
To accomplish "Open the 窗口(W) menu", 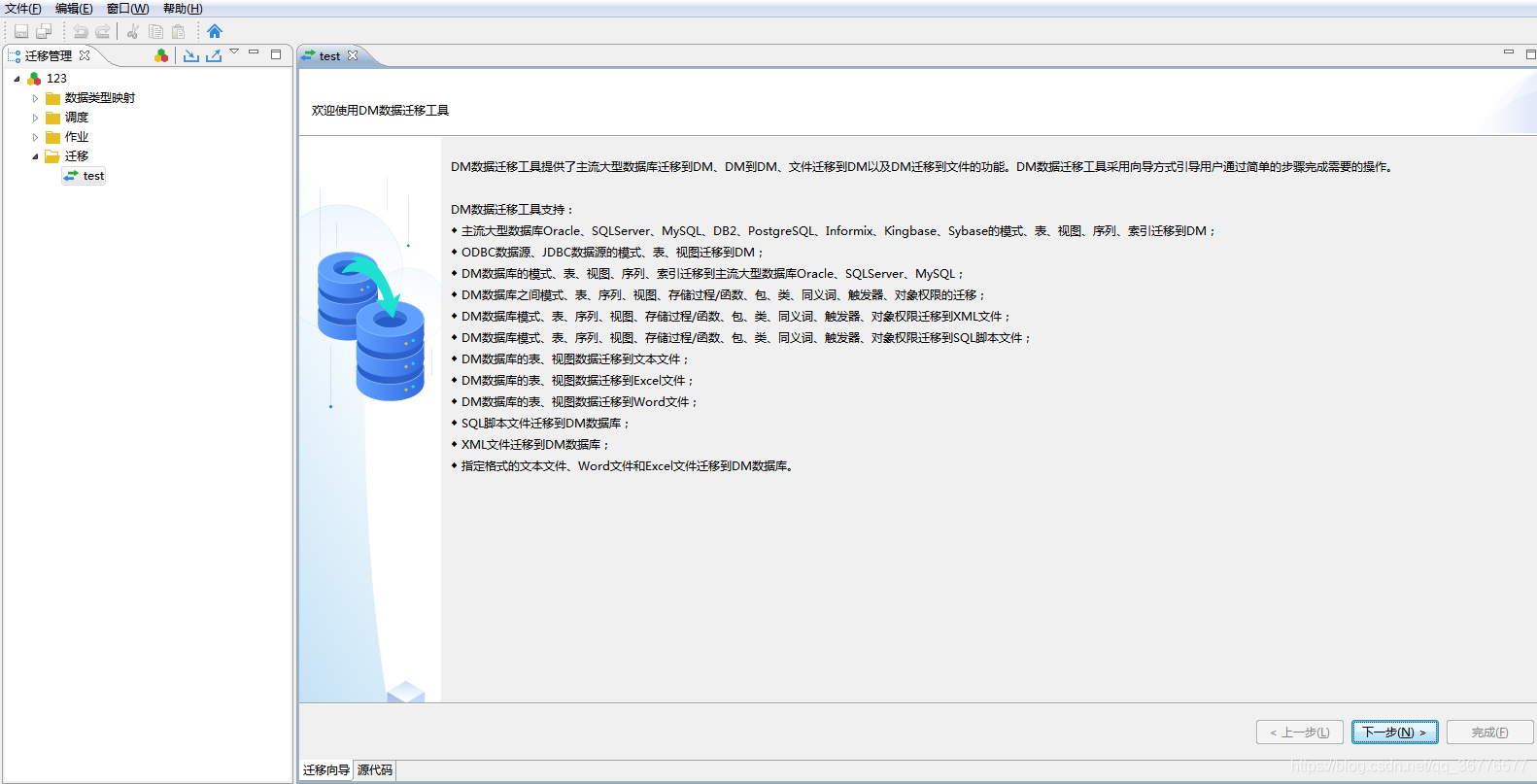I will coord(127,9).
